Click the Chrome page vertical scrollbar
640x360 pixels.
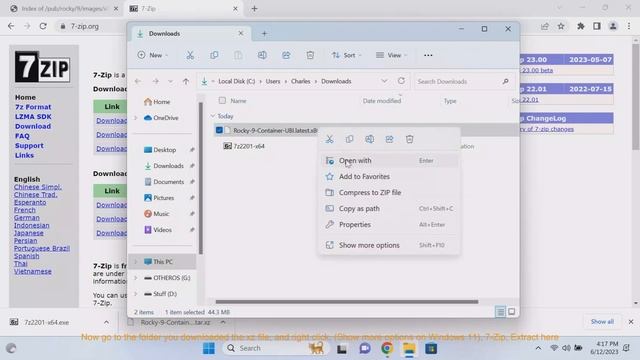[636, 97]
